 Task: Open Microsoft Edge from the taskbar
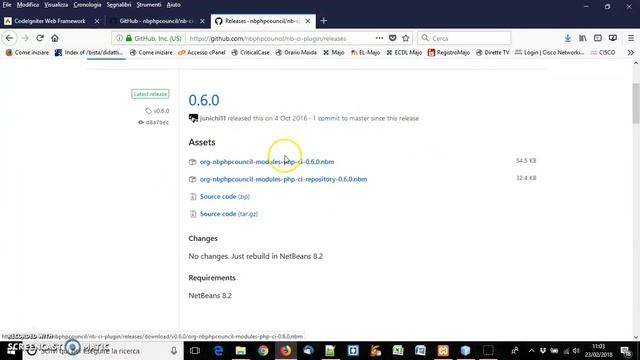click(x=218, y=351)
